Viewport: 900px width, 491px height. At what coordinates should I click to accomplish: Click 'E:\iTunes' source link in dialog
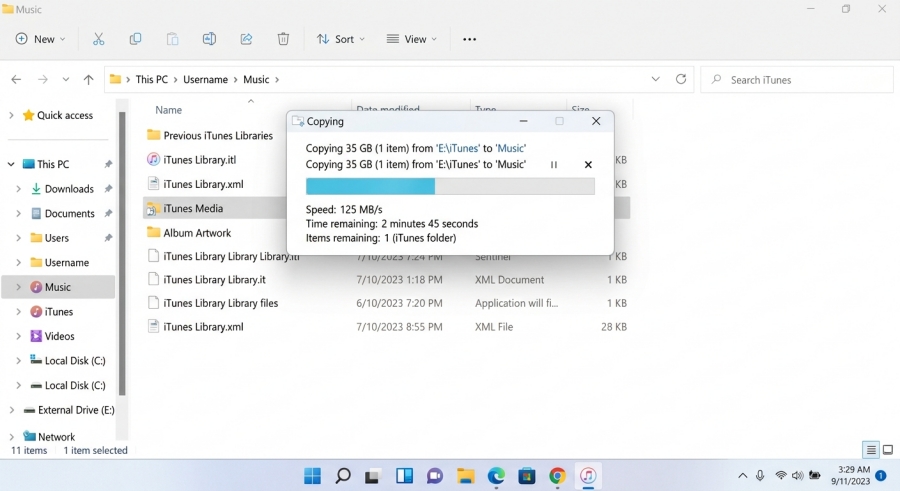pyautogui.click(x=457, y=148)
